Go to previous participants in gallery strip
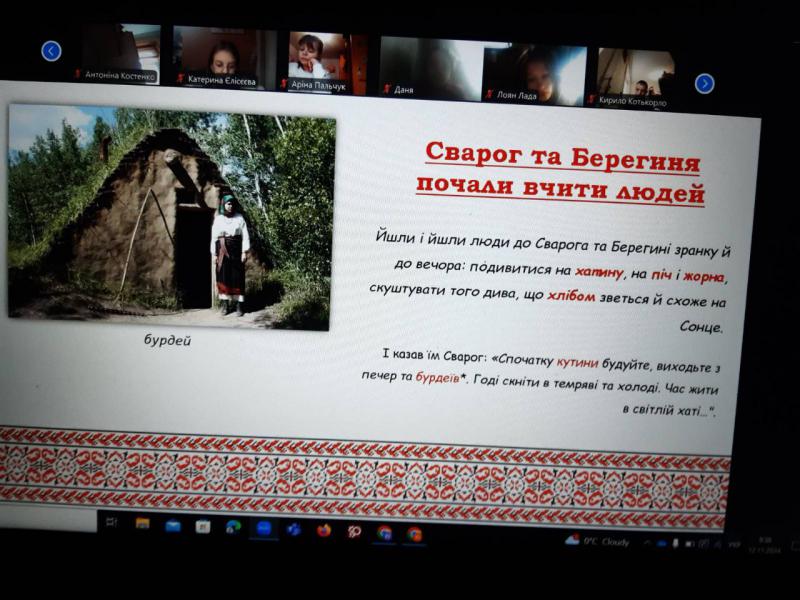This screenshot has height=600, width=800. click(x=51, y=51)
